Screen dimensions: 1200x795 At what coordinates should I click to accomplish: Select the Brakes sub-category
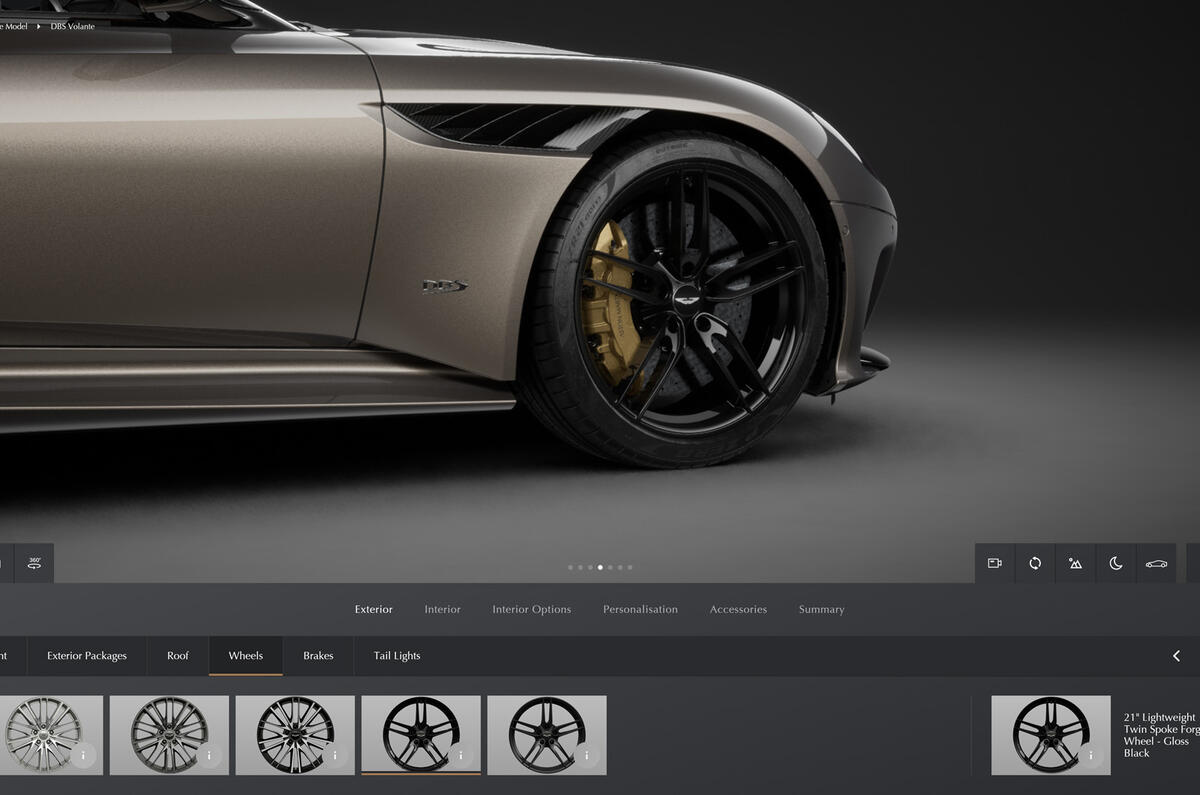(x=318, y=656)
